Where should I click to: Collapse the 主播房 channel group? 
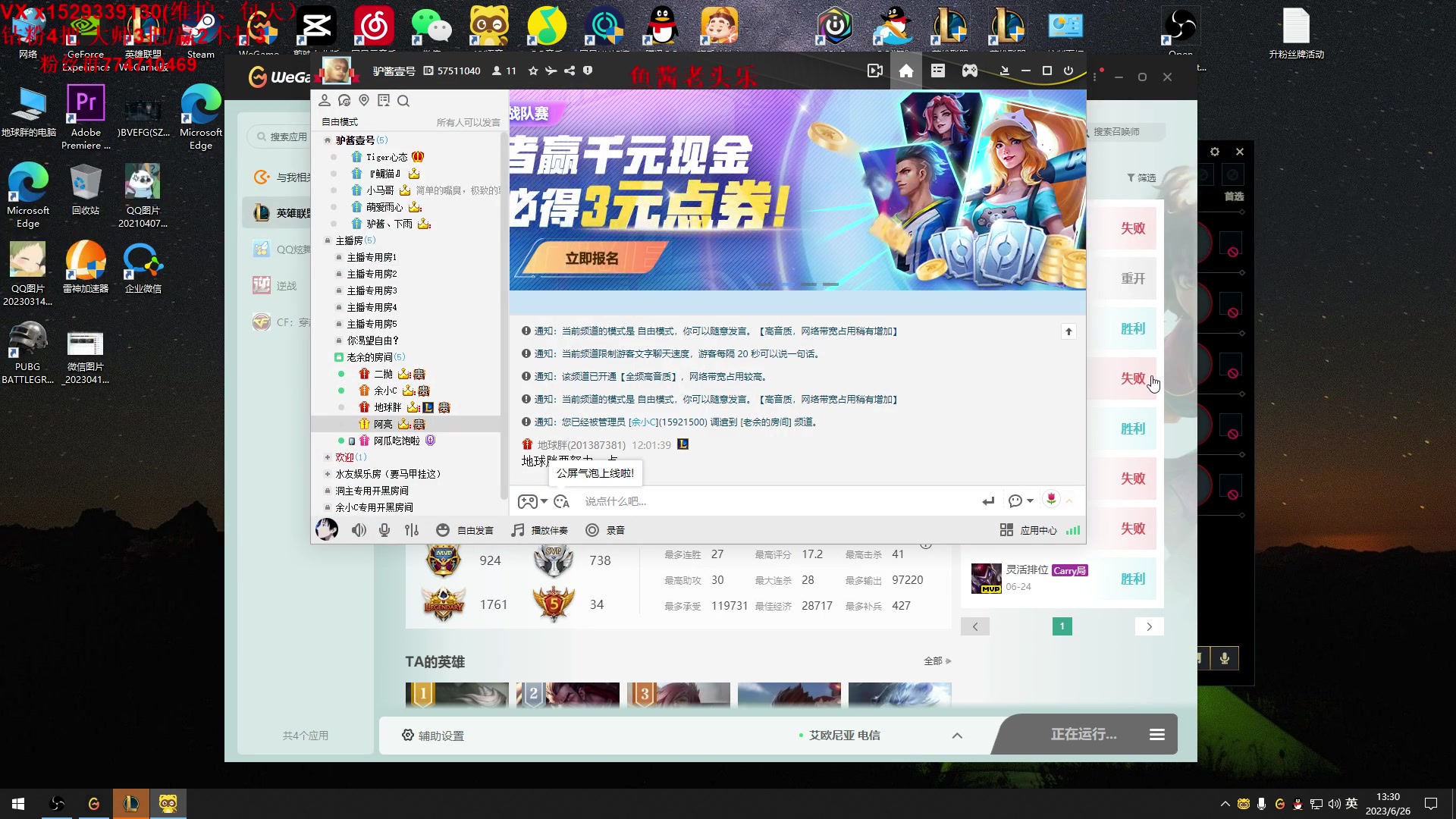(x=328, y=240)
